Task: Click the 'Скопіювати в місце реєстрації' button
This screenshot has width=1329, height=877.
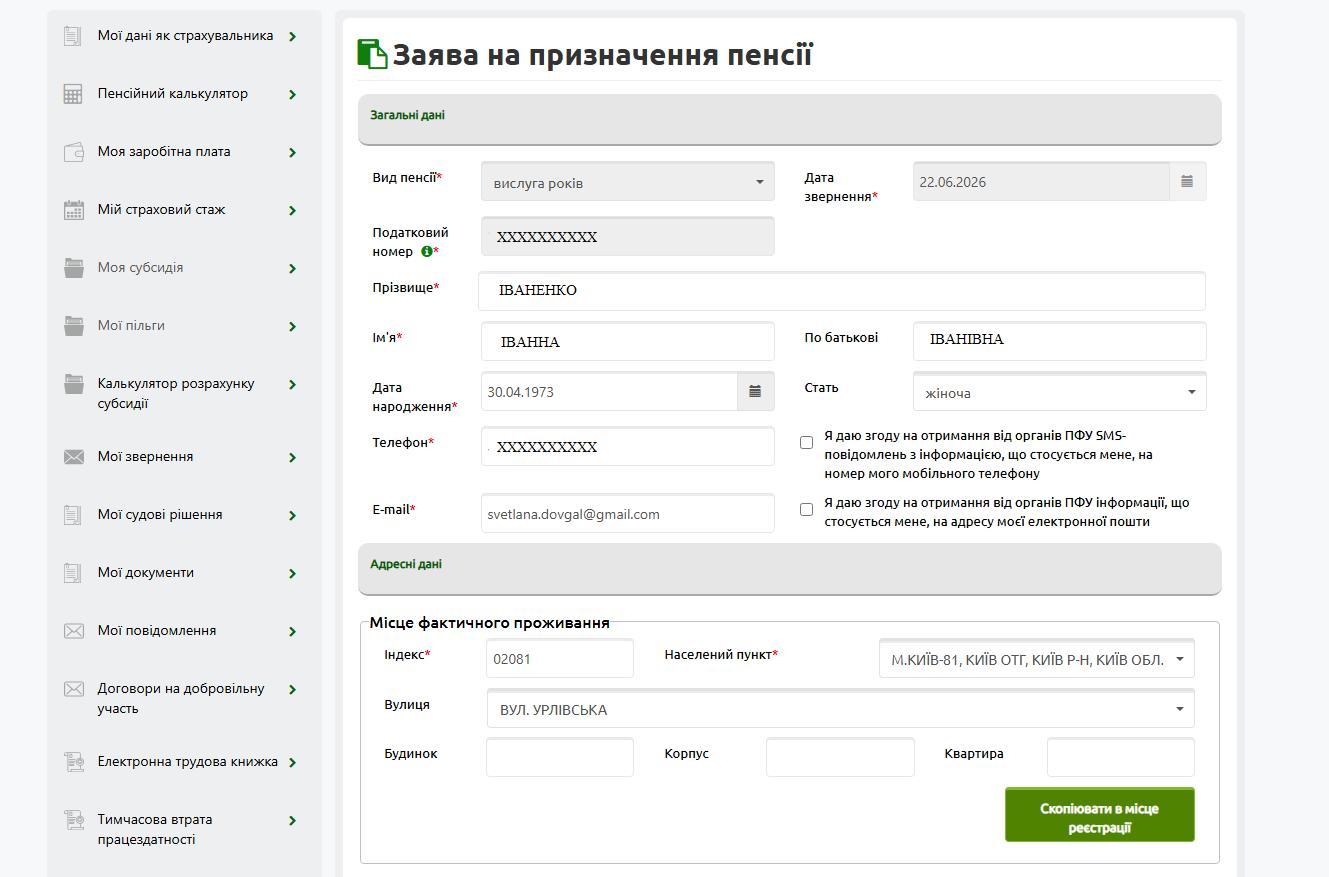Action: click(1100, 815)
